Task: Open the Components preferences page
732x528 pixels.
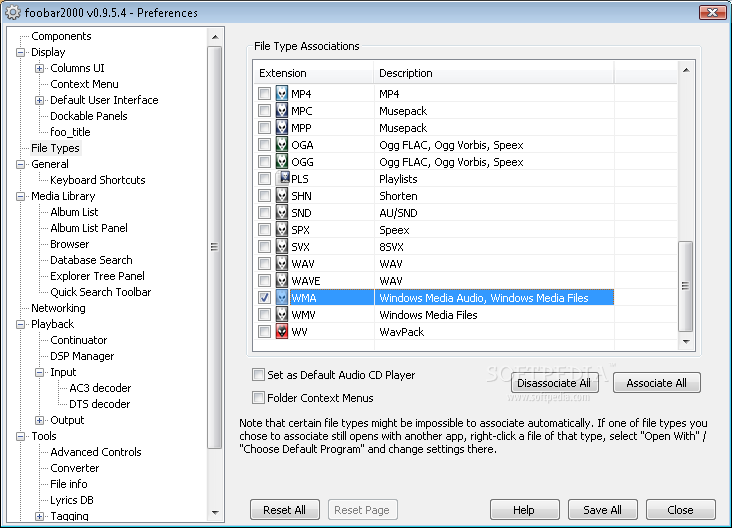Action: [x=61, y=36]
